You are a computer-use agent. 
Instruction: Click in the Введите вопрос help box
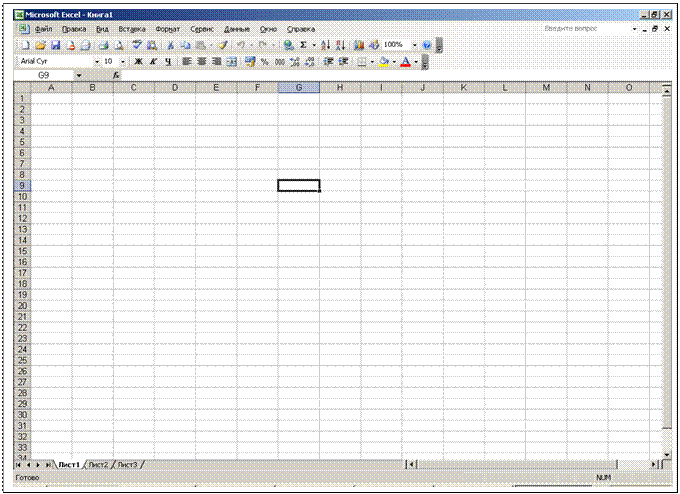click(x=587, y=29)
